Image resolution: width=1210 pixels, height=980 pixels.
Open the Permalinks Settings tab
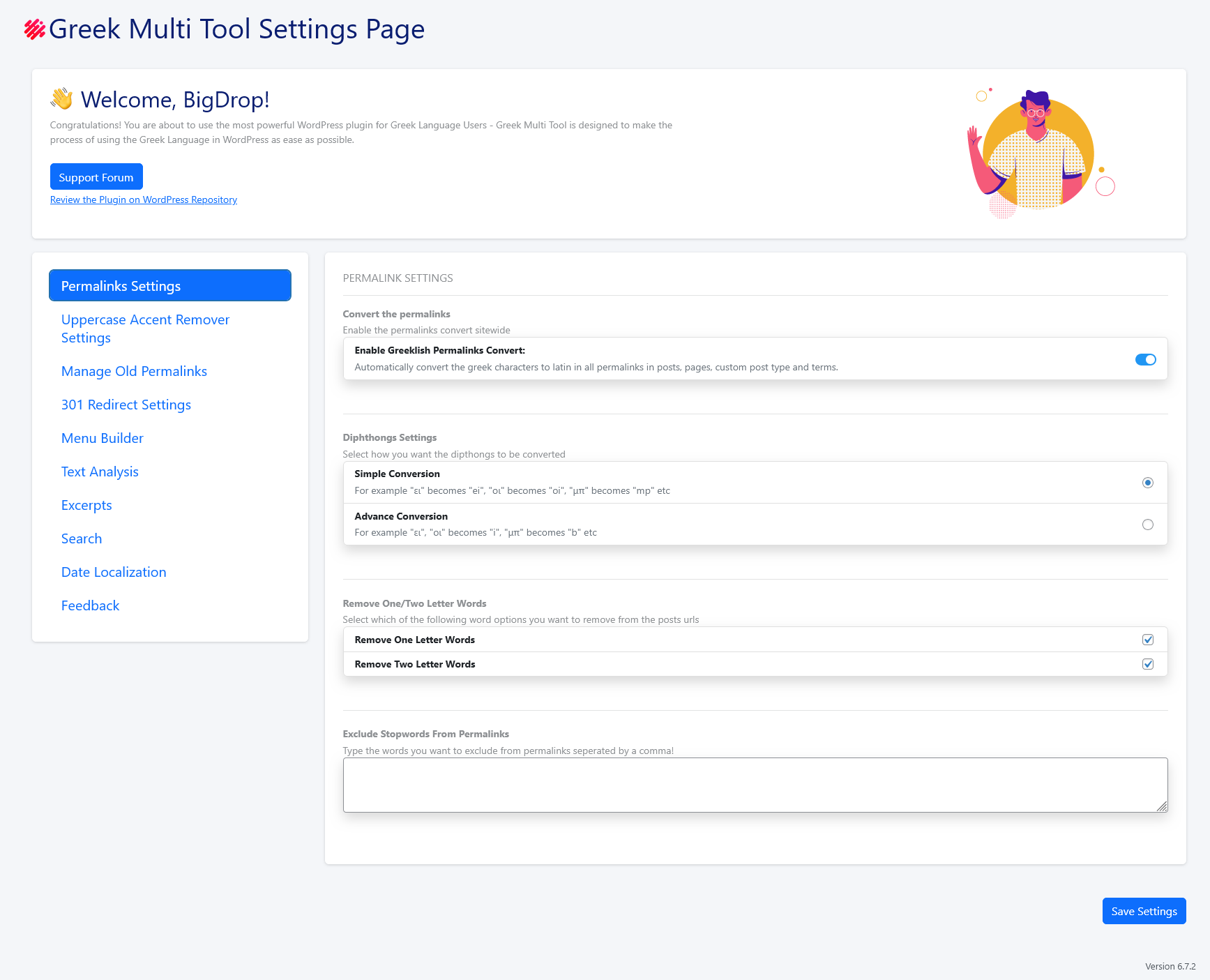pyautogui.click(x=169, y=286)
